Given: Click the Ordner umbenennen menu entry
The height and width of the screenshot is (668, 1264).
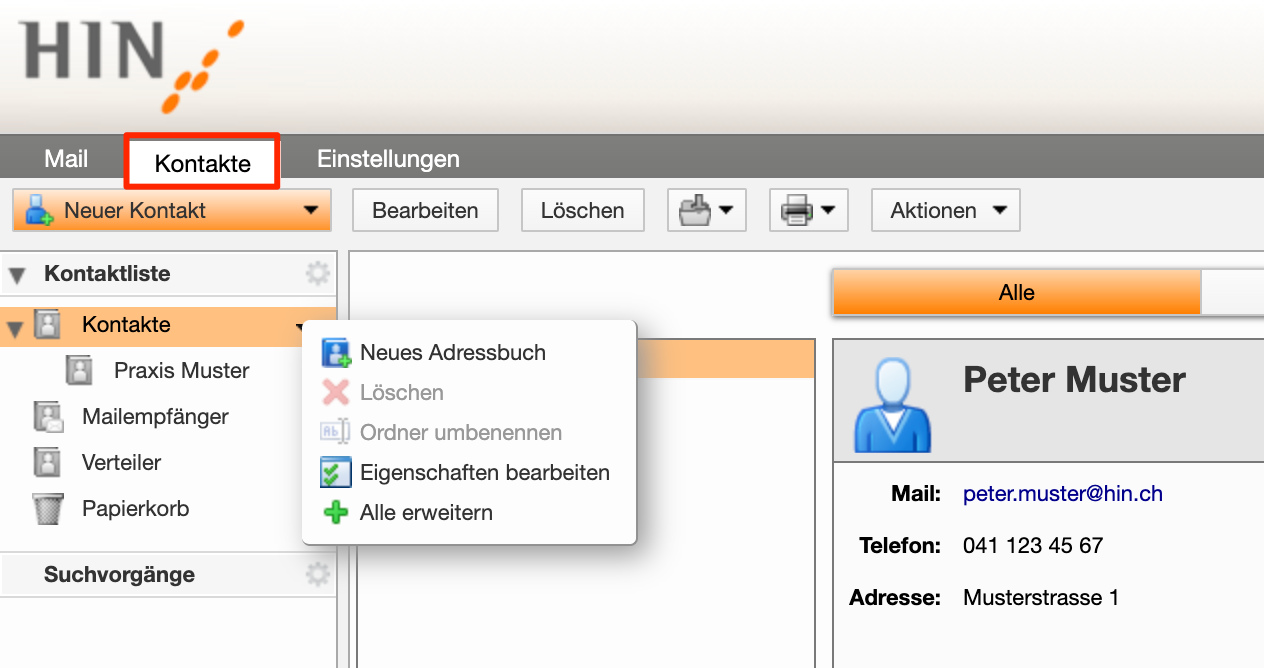Looking at the screenshot, I should (461, 433).
